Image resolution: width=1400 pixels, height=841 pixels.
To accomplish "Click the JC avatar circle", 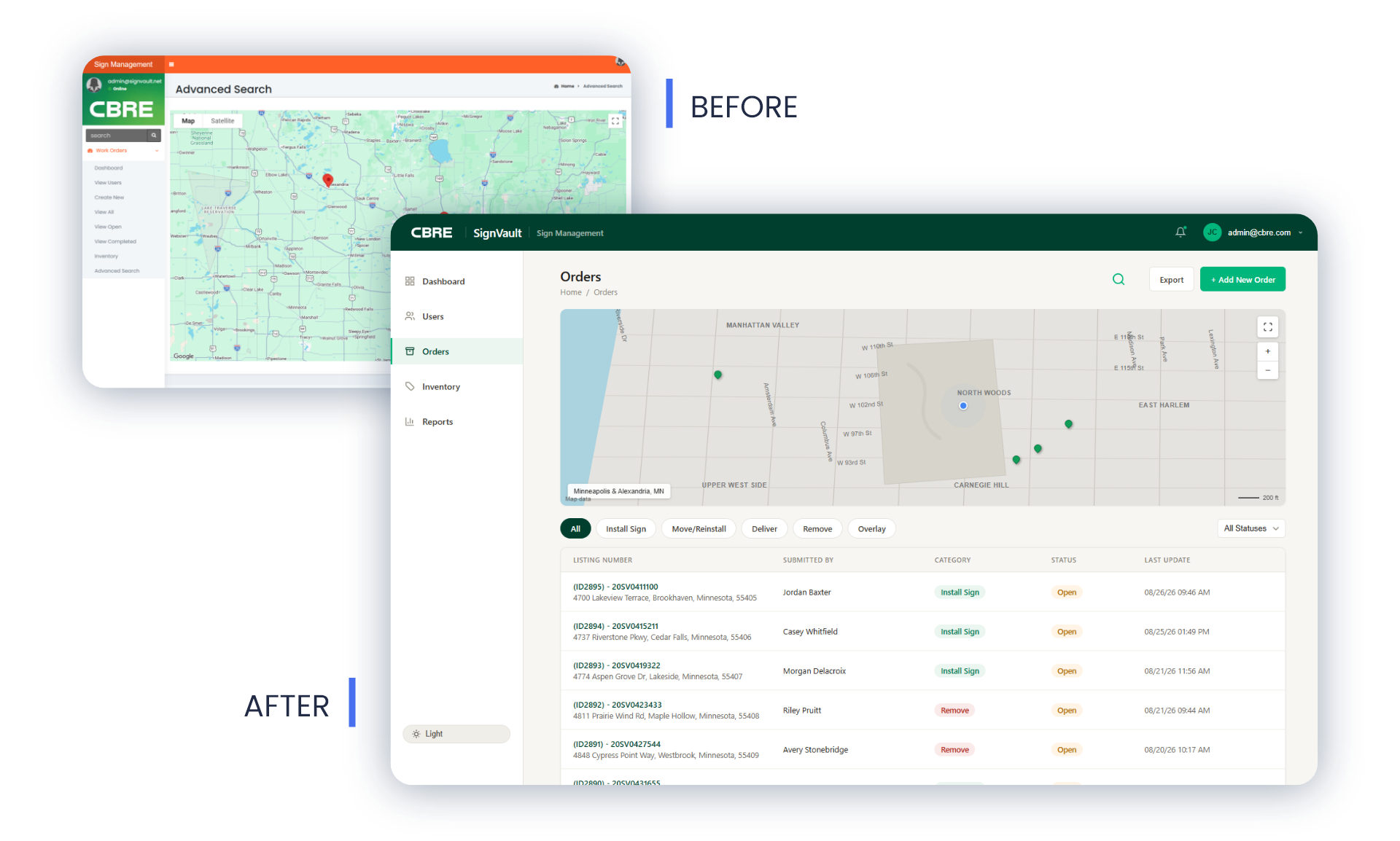I will pos(1212,232).
